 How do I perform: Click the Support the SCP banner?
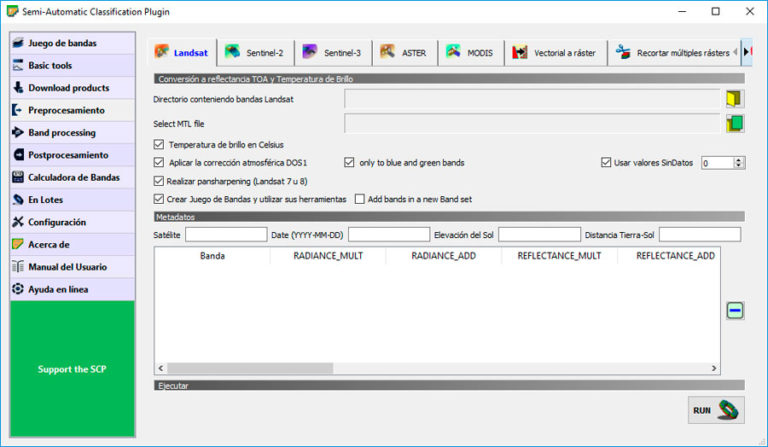[72, 369]
